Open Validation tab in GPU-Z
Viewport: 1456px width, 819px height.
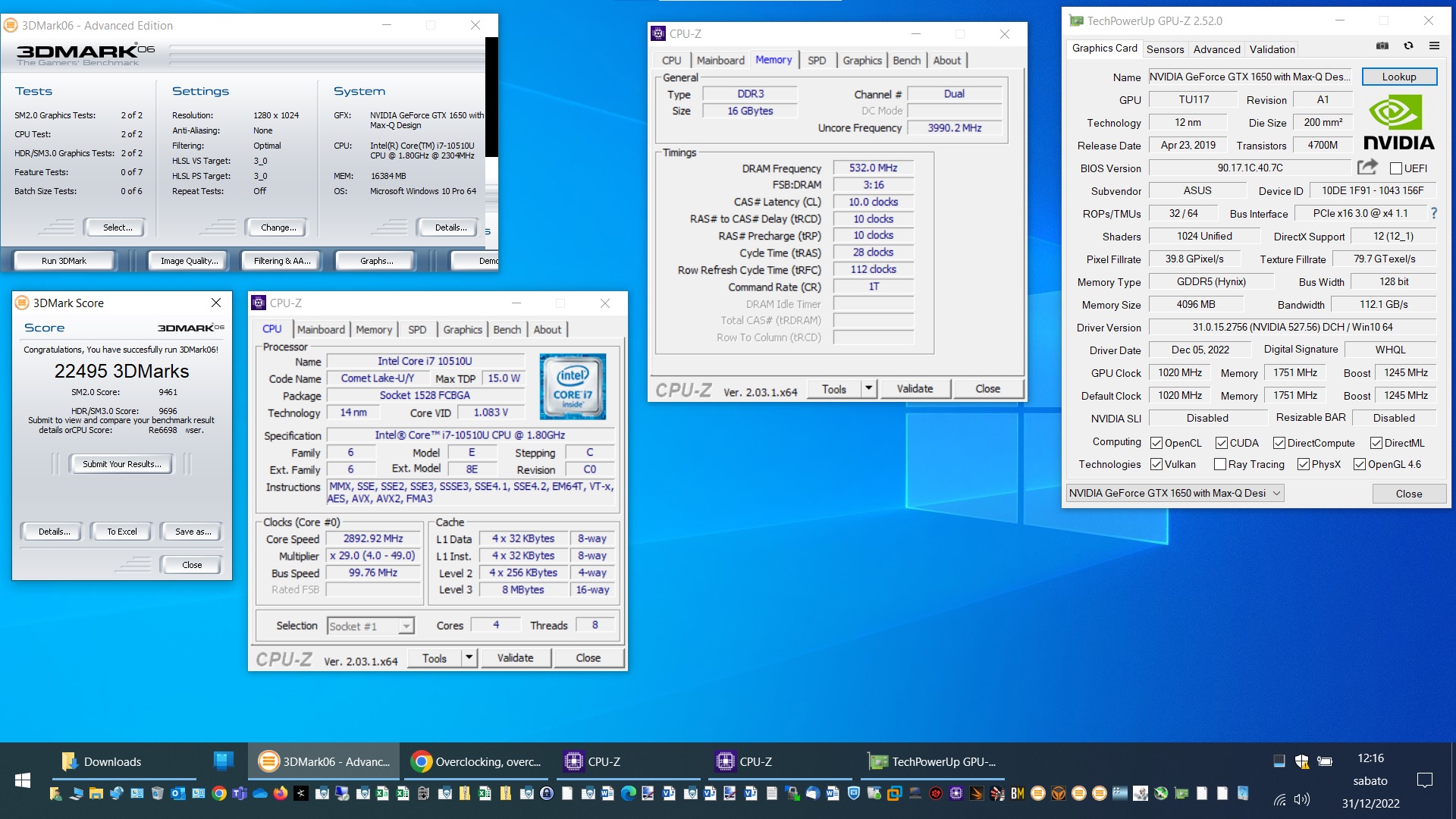pos(1272,49)
